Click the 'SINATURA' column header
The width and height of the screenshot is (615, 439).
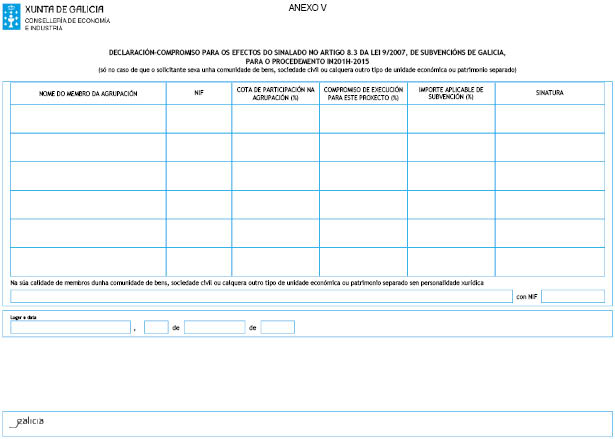click(549, 93)
